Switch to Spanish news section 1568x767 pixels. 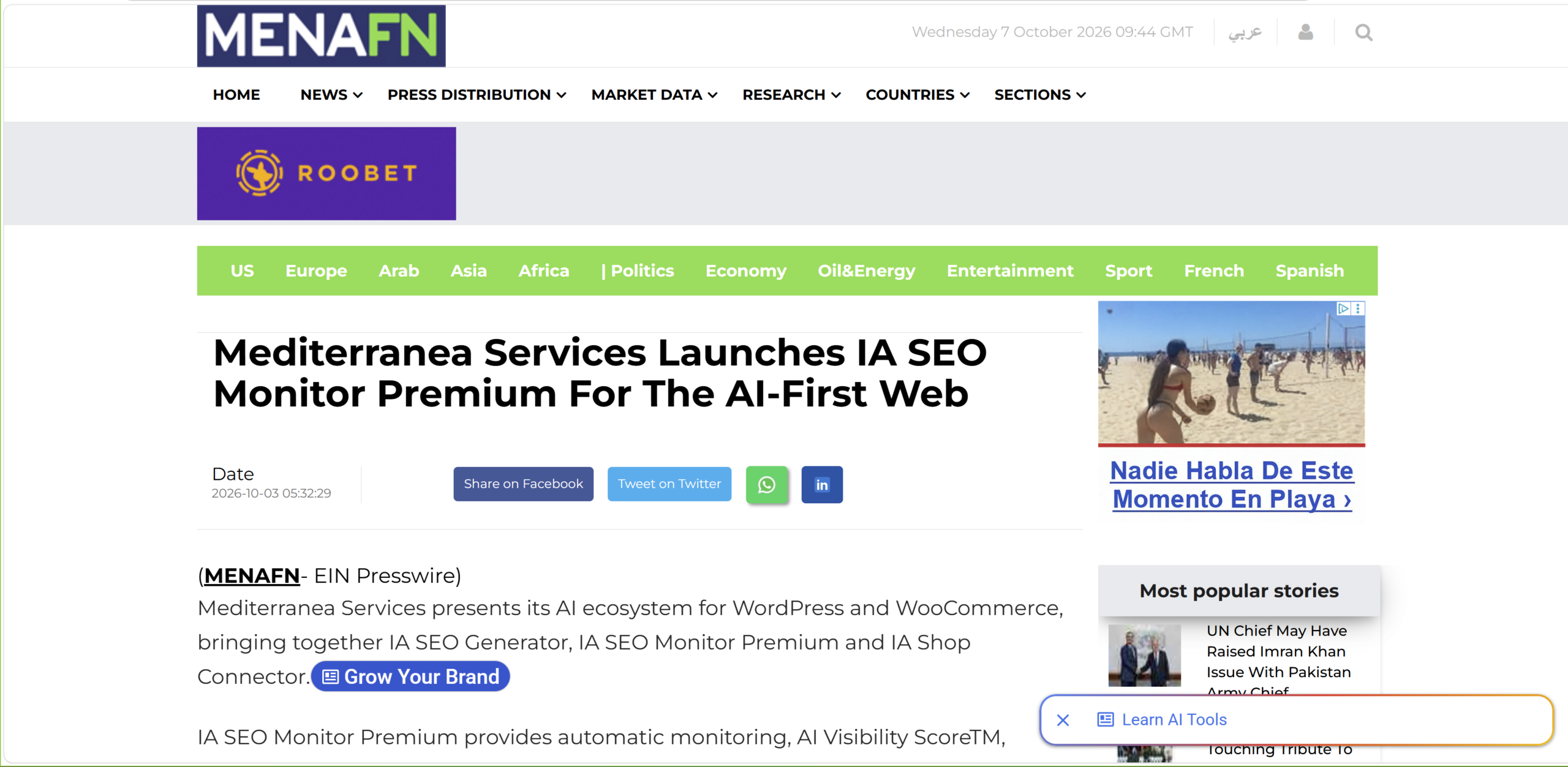click(x=1310, y=271)
